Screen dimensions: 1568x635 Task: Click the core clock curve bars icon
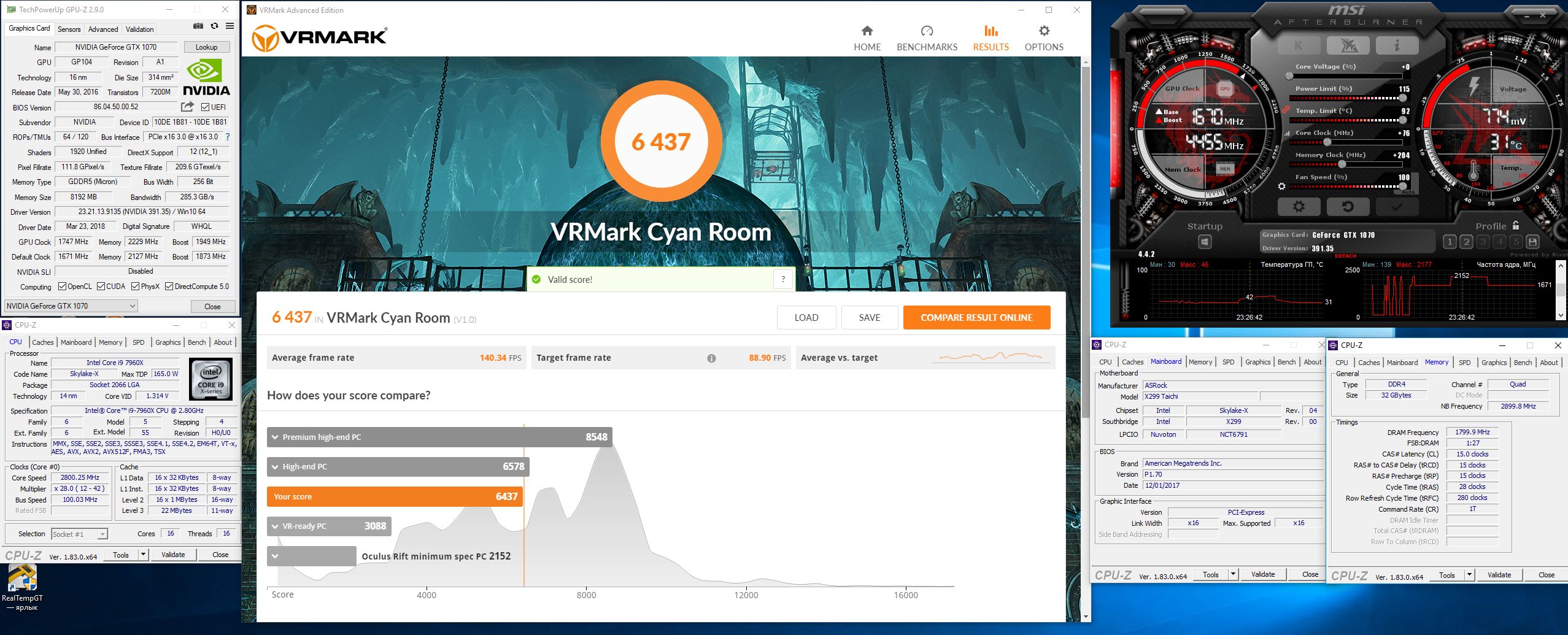1287,133
